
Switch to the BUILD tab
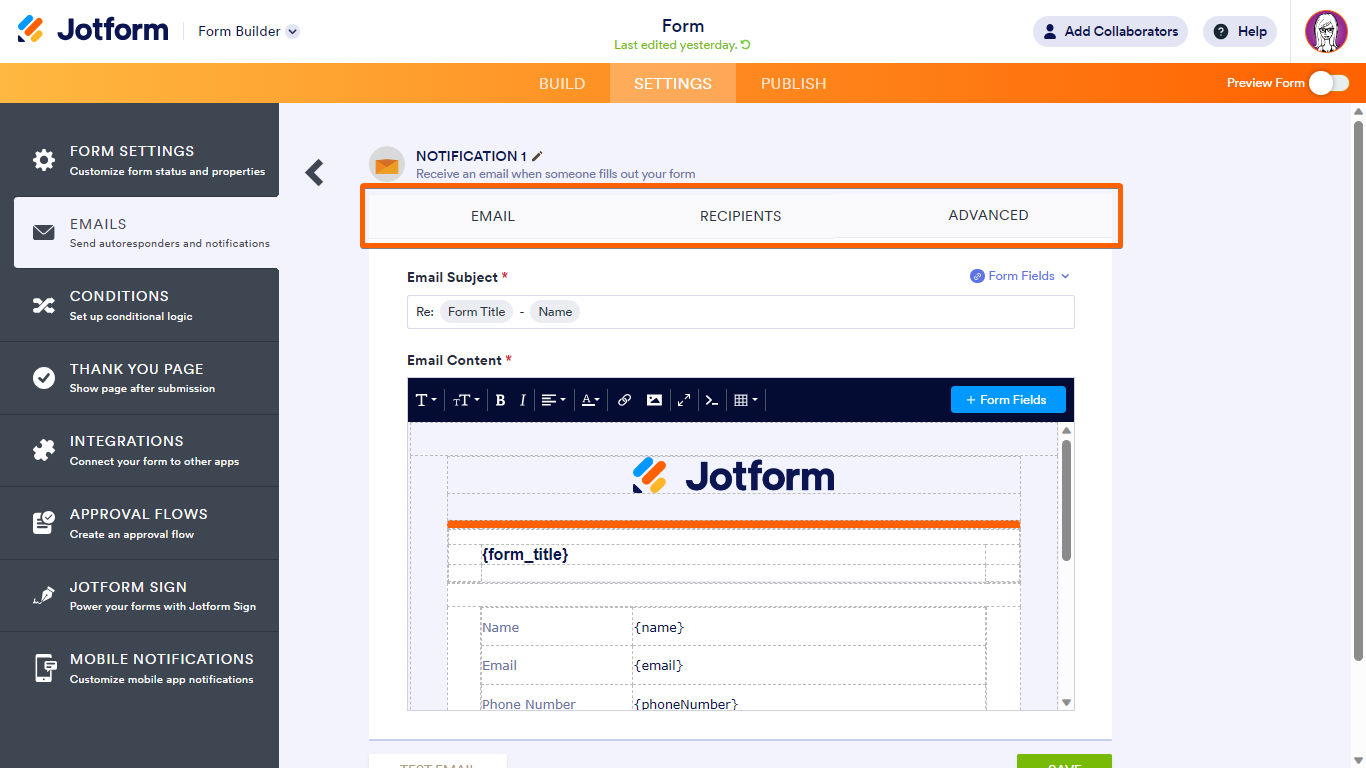tap(562, 83)
